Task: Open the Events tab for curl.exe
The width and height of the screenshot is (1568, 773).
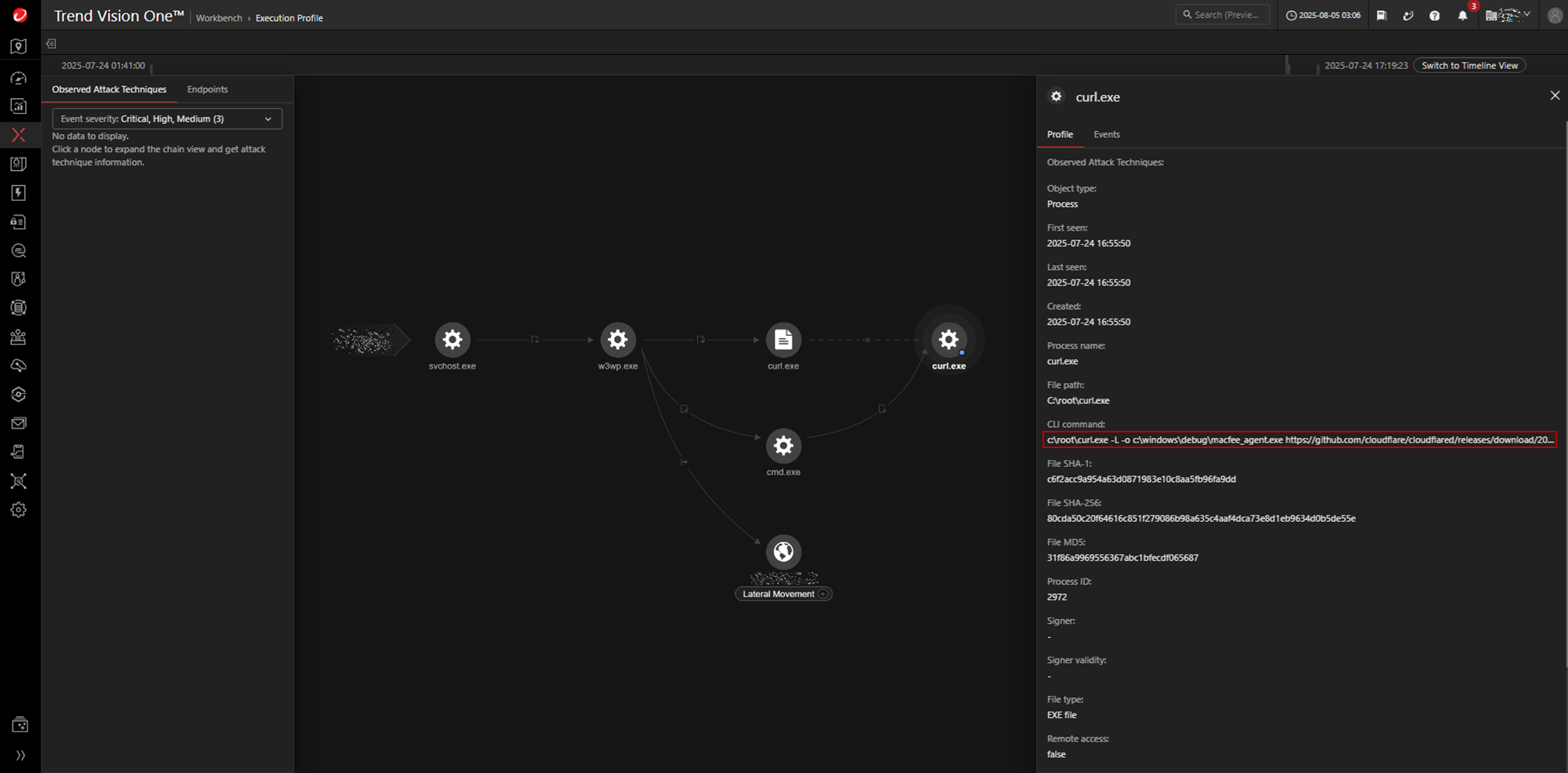Action: point(1106,135)
